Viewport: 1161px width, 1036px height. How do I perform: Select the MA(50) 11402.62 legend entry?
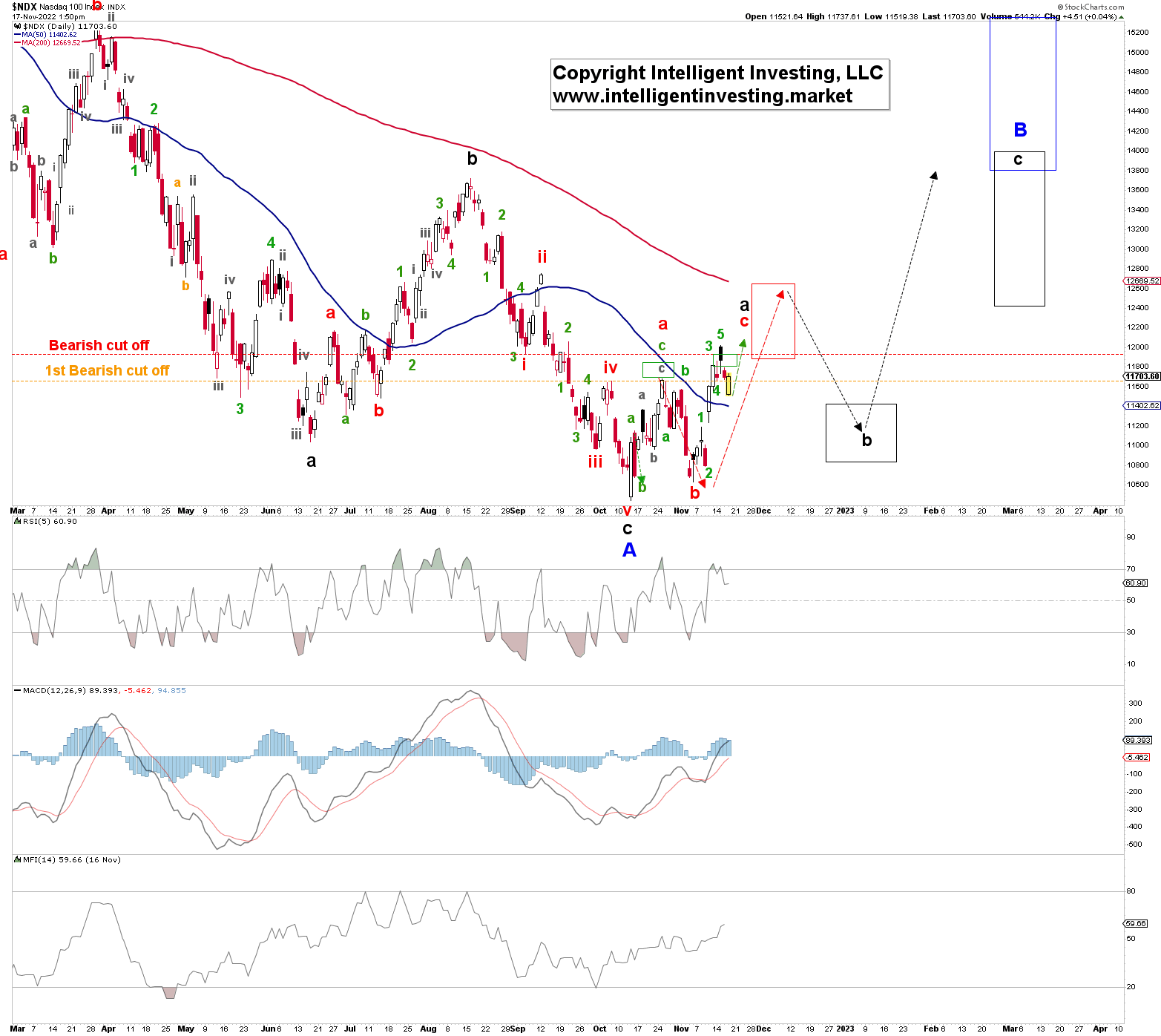(x=45, y=35)
